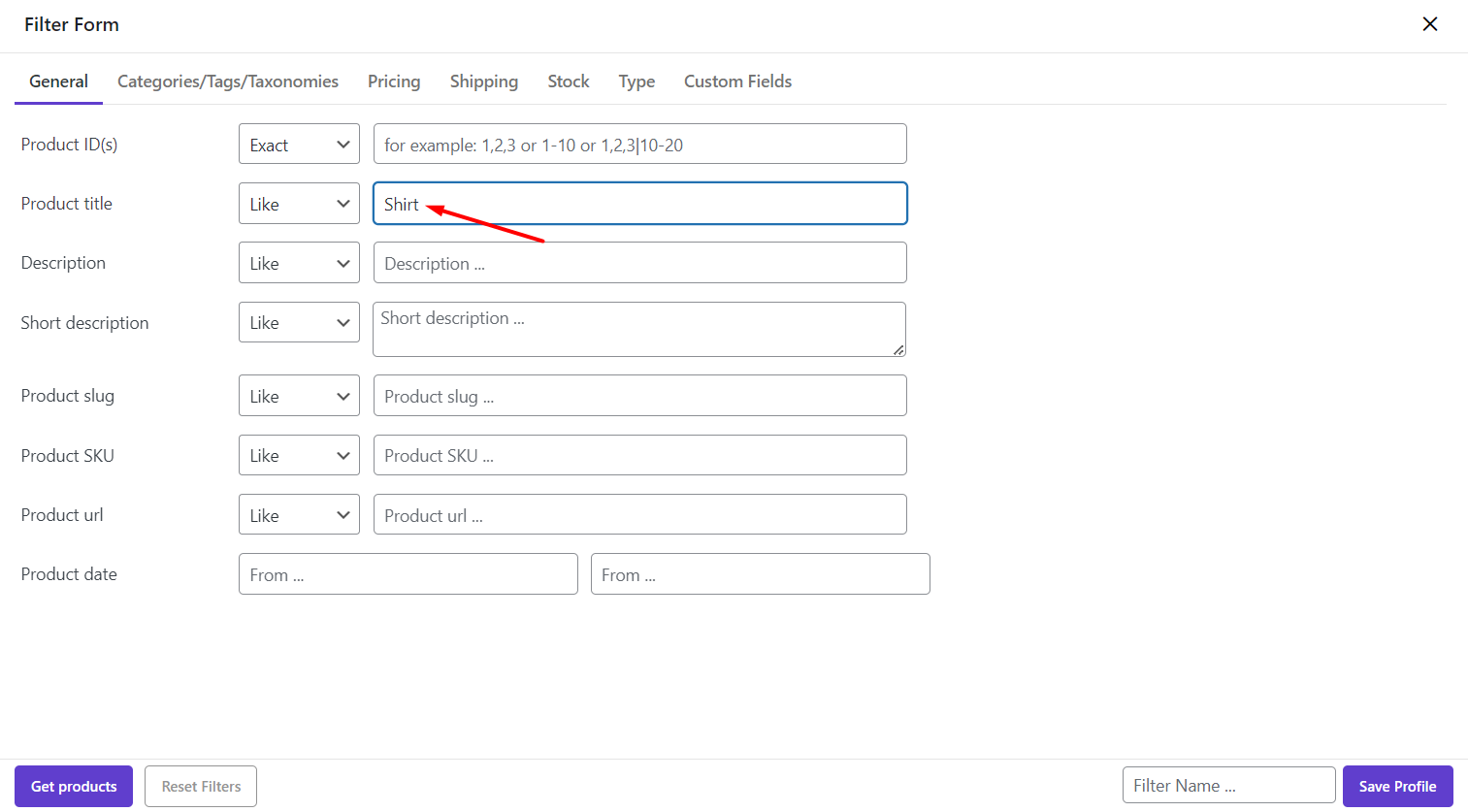Open the Product slug operator dropdown
The width and height of the screenshot is (1468, 812).
tap(299, 396)
